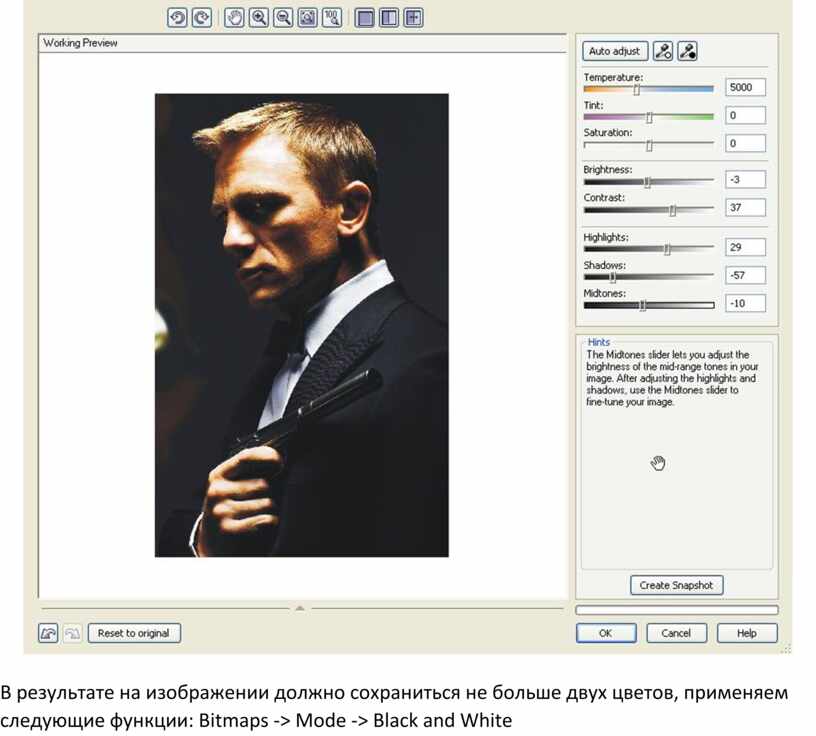The image size is (816, 736).
Task: Click the Temperature slider handle
Action: 636,90
